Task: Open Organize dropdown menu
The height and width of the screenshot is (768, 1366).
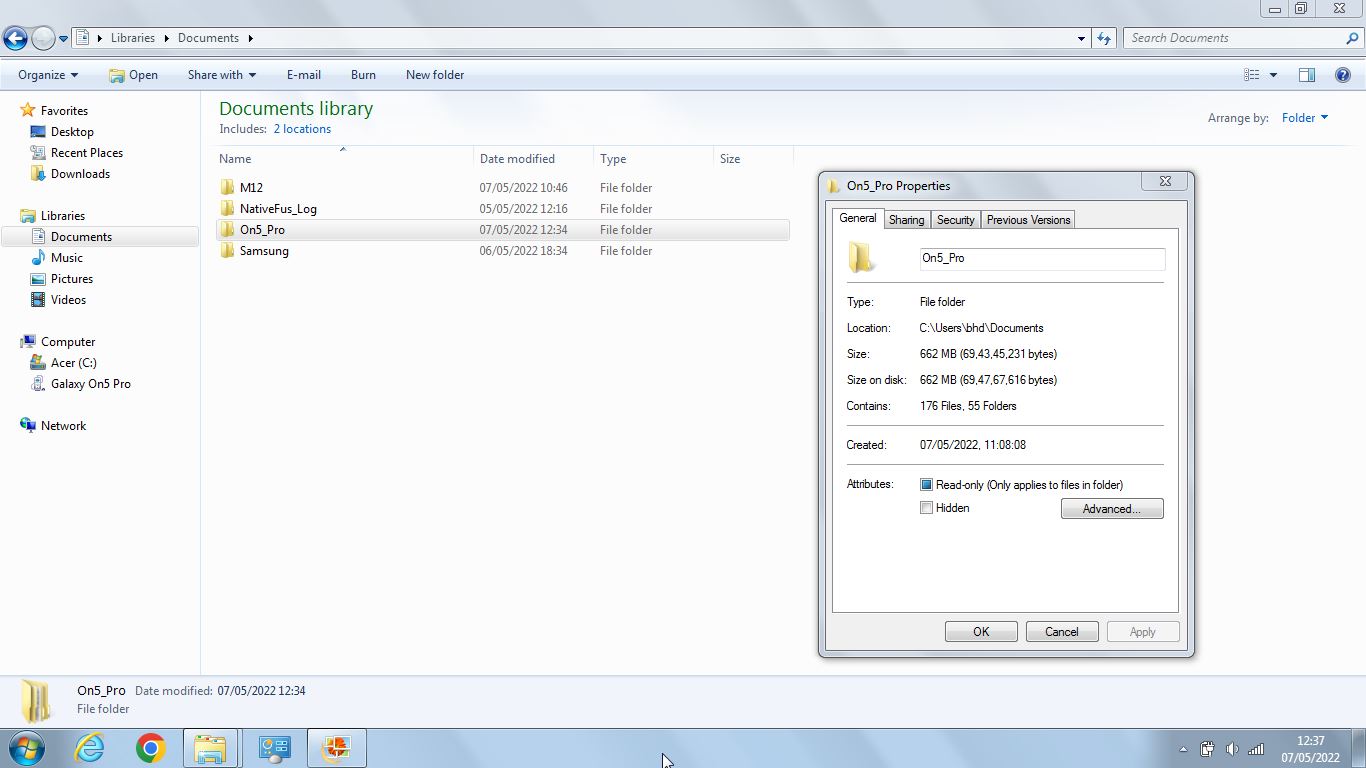Action: pyautogui.click(x=48, y=75)
